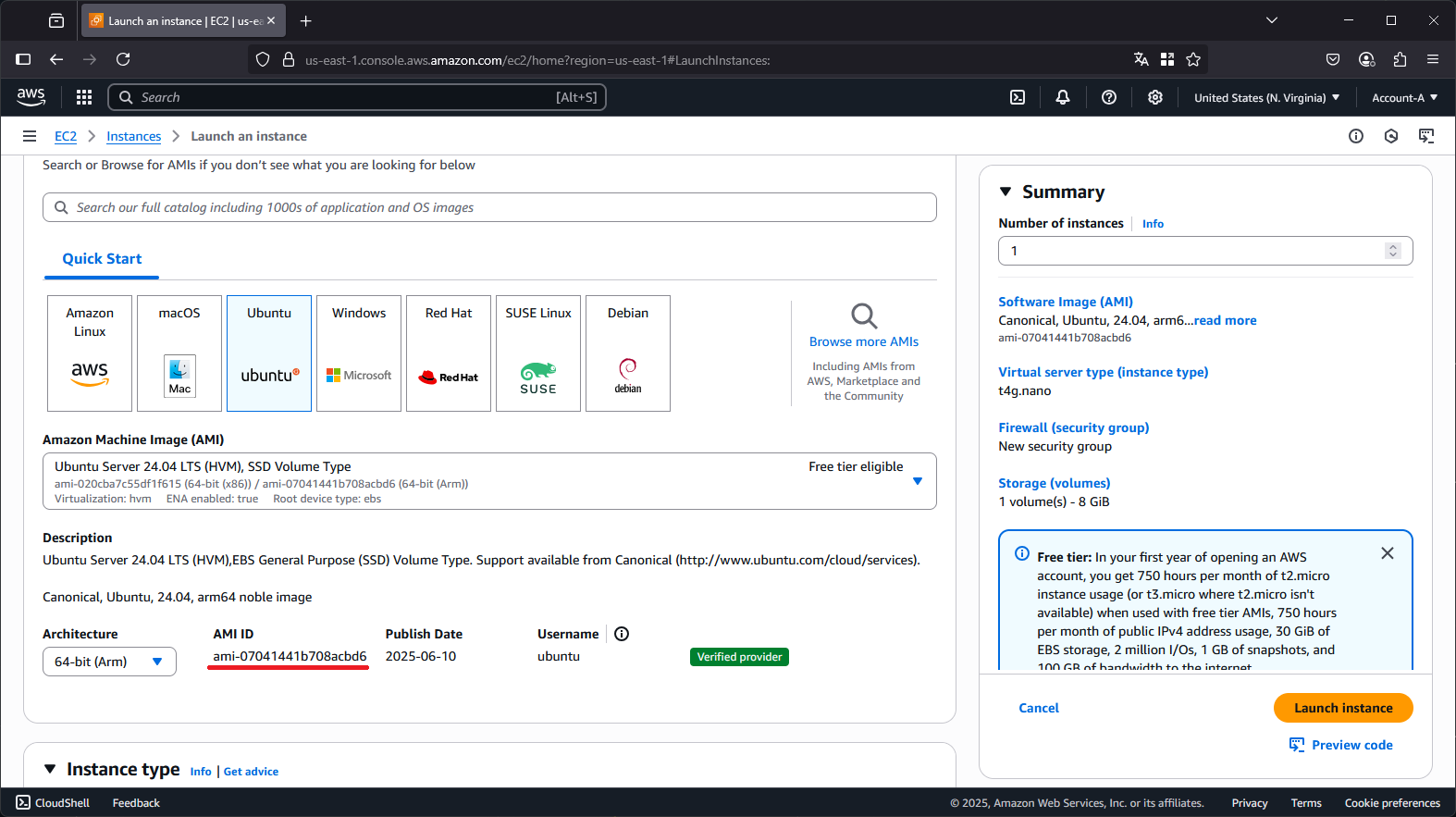
Task: Click Info link beside Instance type
Action: click(201, 772)
